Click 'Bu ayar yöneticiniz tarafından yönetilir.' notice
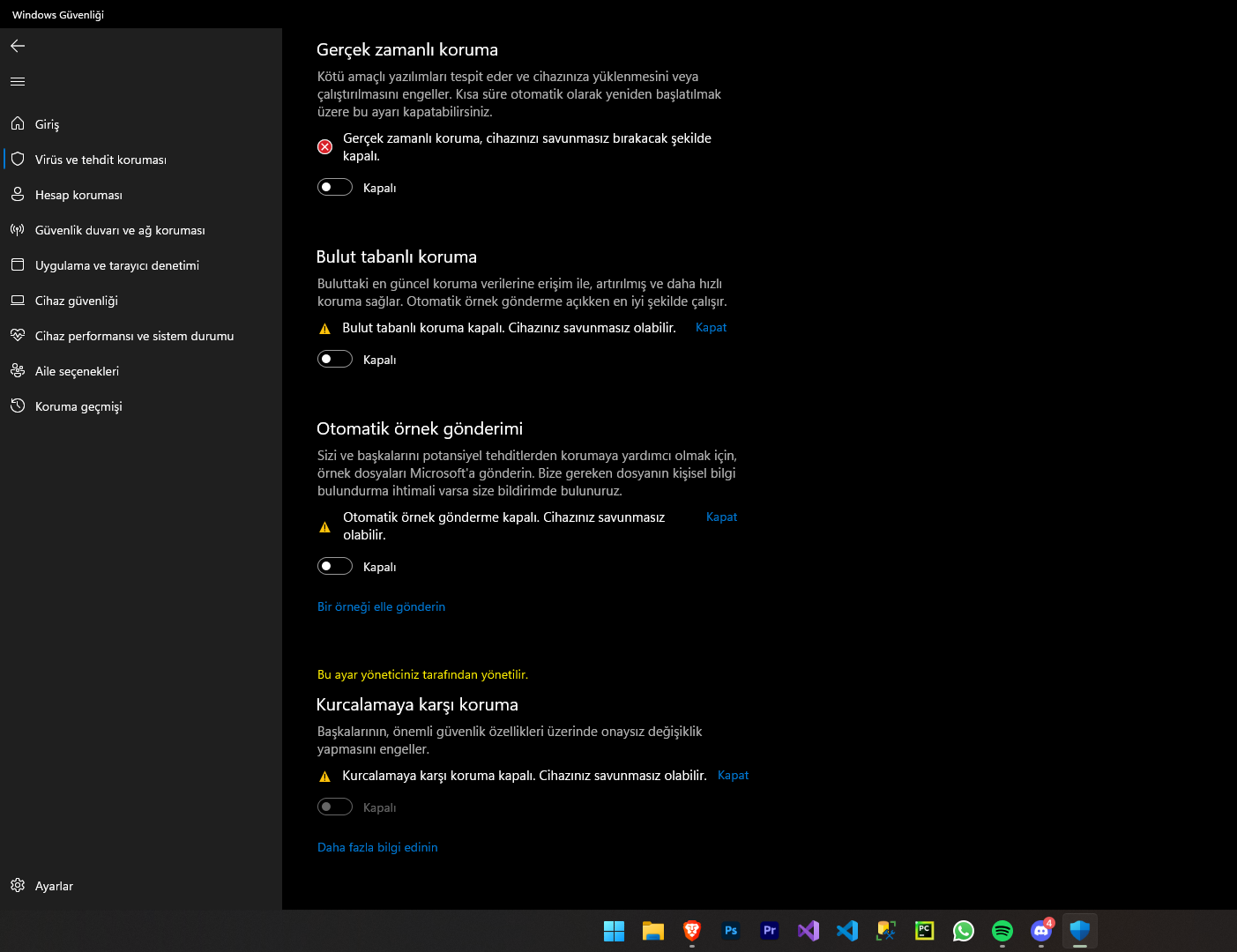The height and width of the screenshot is (952, 1237). point(422,674)
